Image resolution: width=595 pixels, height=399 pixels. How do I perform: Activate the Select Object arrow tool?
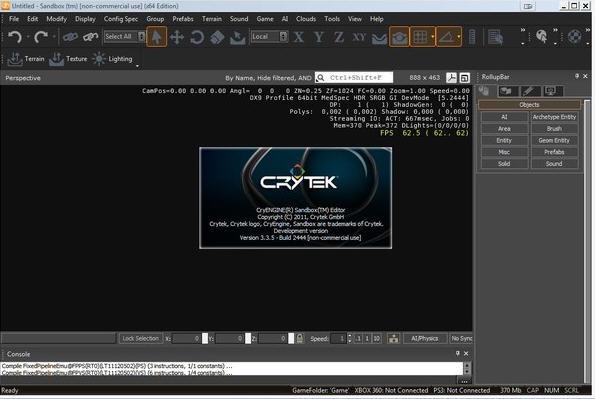pos(156,37)
